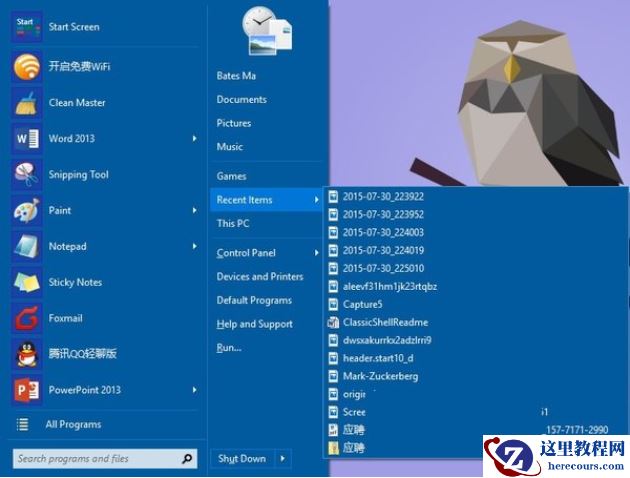The height and width of the screenshot is (478, 630).
Task: Open the Notepad icon
Action: pyautogui.click(x=27, y=246)
